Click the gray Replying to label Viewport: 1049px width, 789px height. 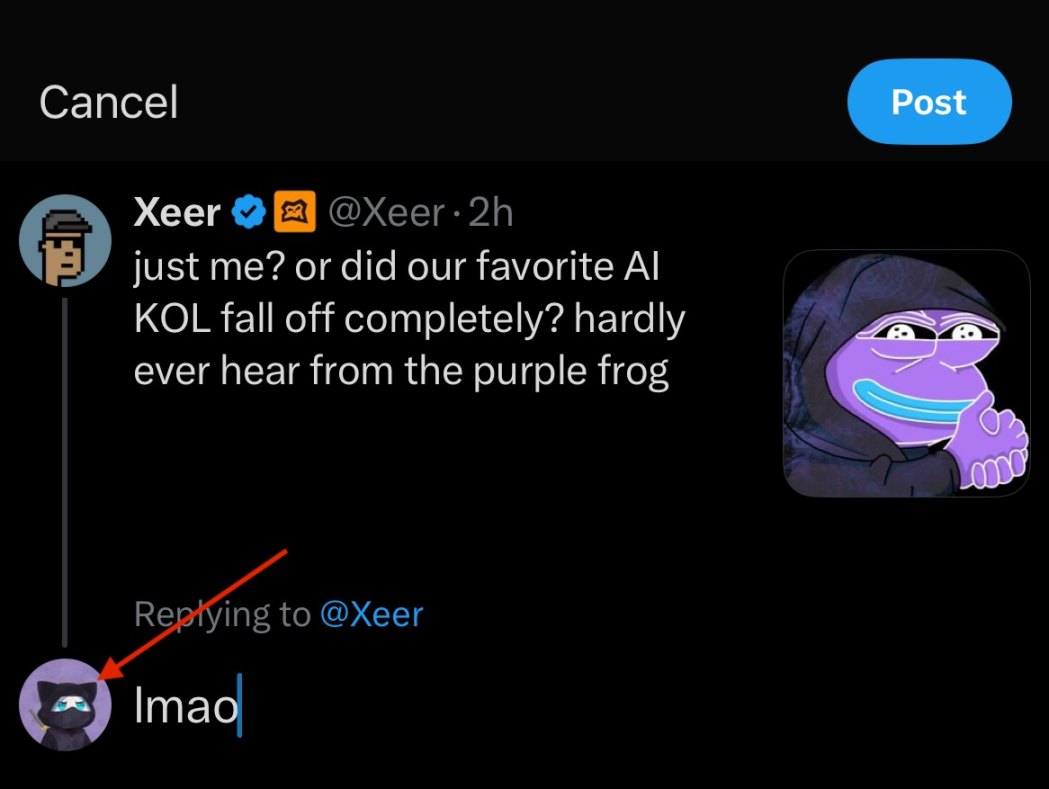click(222, 613)
